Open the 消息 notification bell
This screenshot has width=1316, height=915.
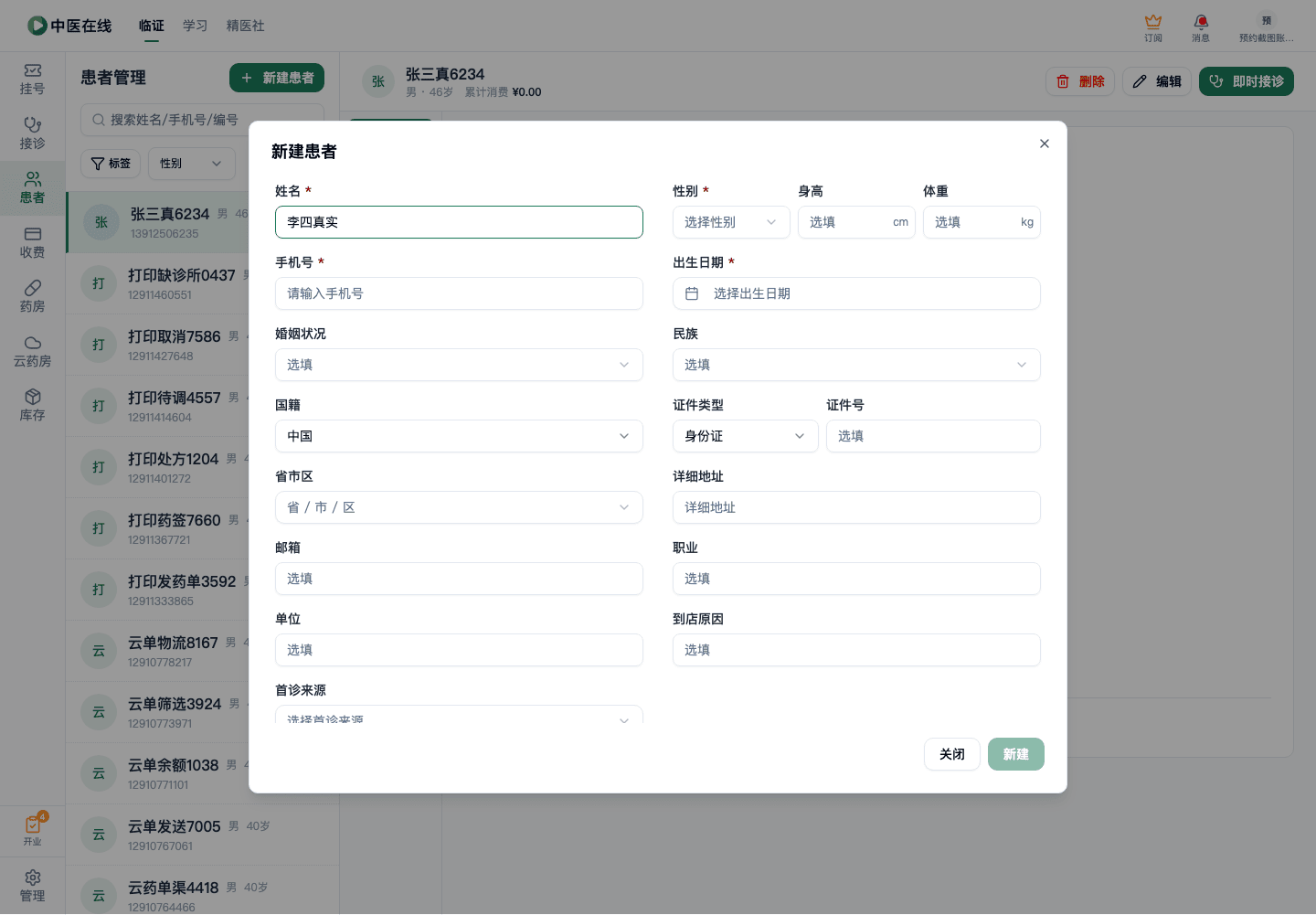[x=1201, y=27]
